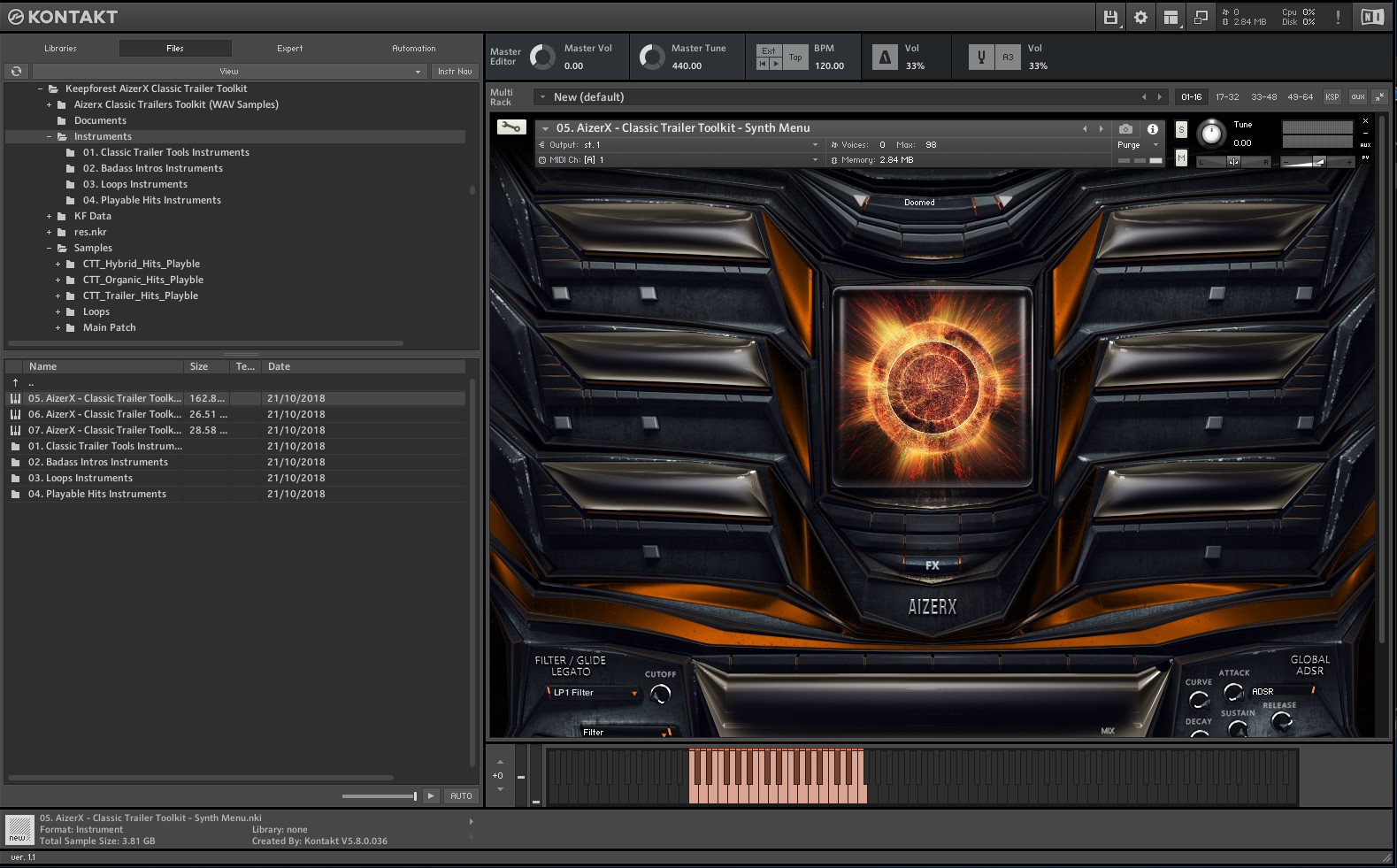Viewport: 1397px width, 868px height.
Task: Select rack page 33-48
Action: 1263,96
